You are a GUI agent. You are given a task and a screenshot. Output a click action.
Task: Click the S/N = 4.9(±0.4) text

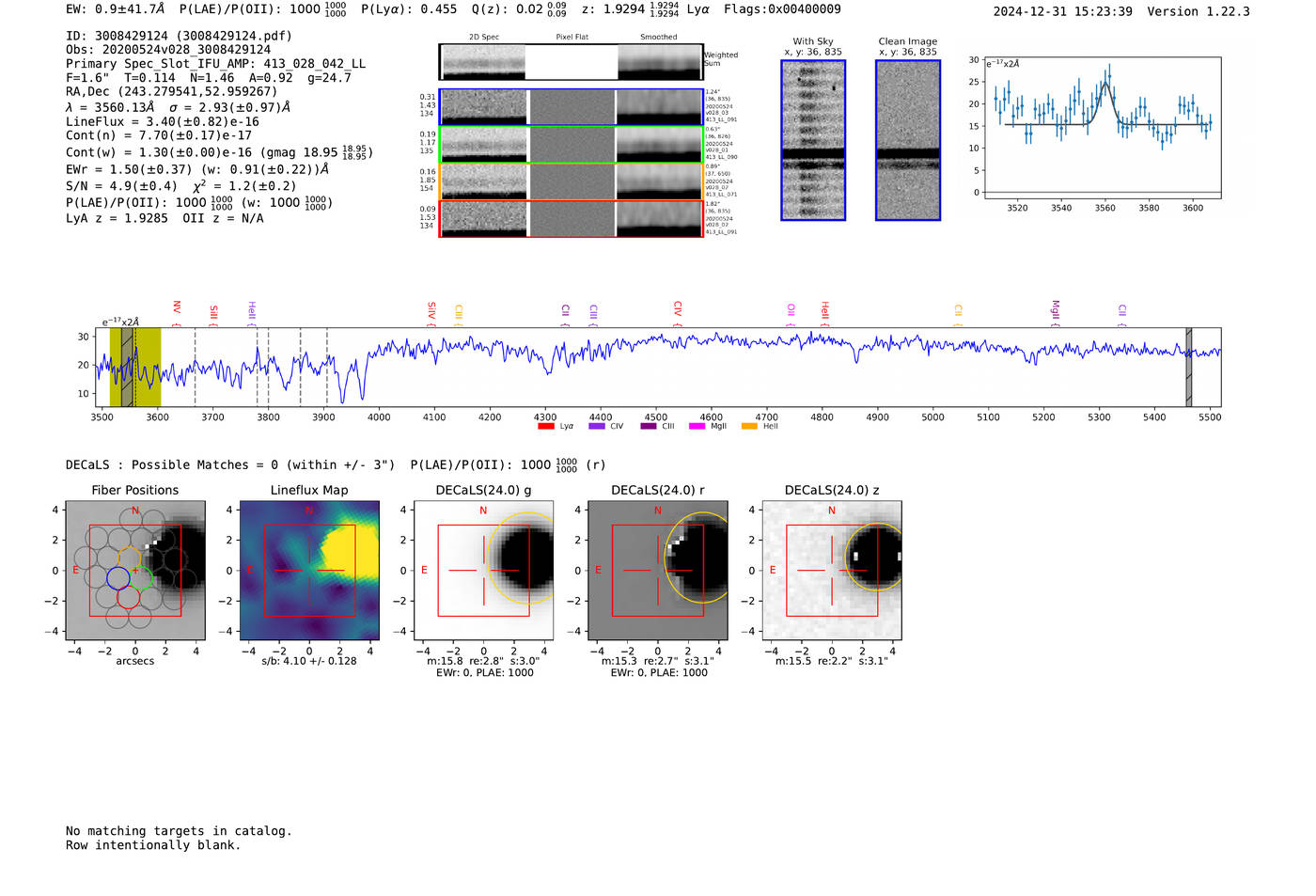tap(121, 186)
